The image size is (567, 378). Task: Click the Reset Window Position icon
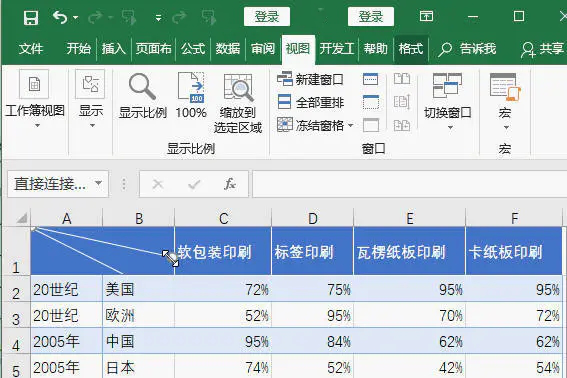point(402,126)
